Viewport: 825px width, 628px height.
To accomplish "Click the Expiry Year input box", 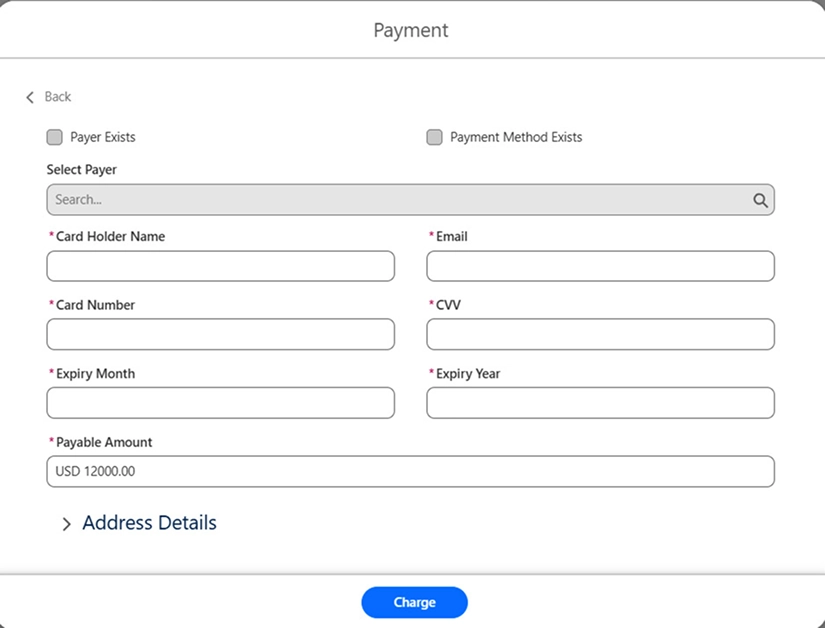I will (600, 403).
